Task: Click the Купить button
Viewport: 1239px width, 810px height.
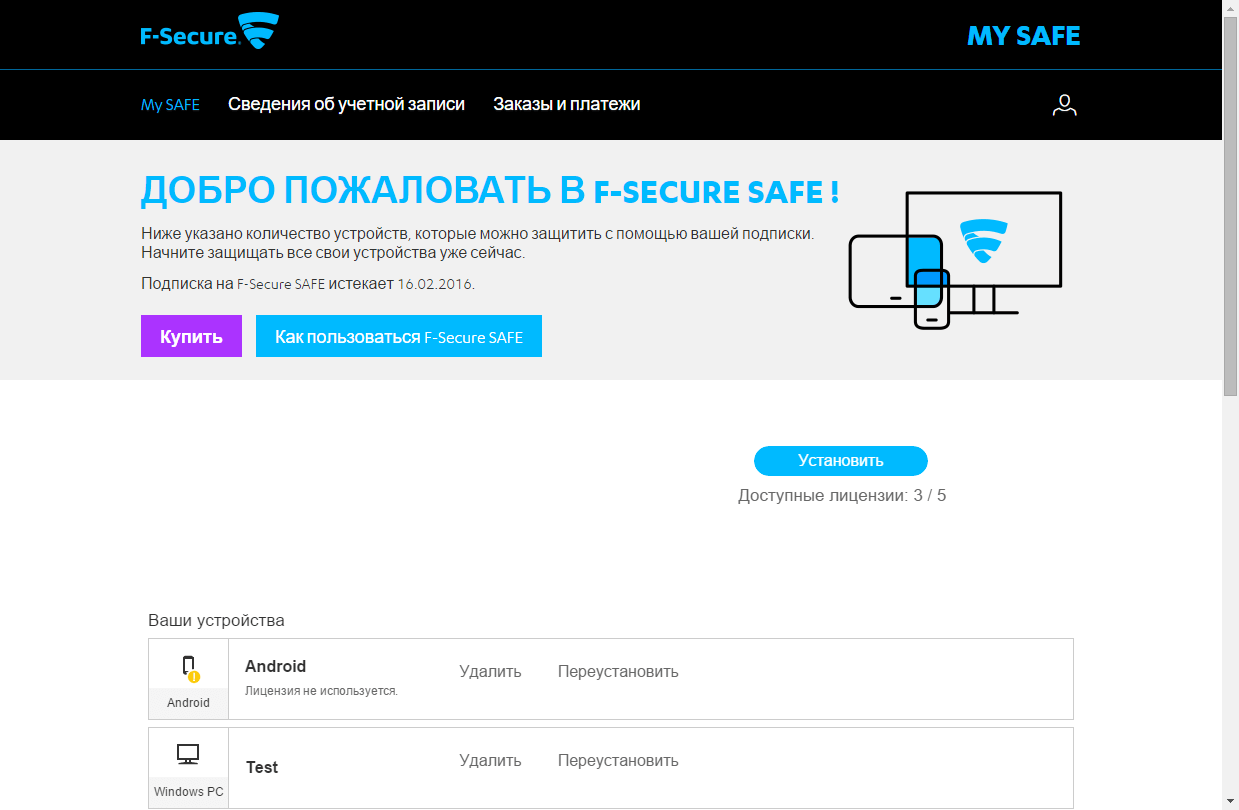Action: (191, 336)
